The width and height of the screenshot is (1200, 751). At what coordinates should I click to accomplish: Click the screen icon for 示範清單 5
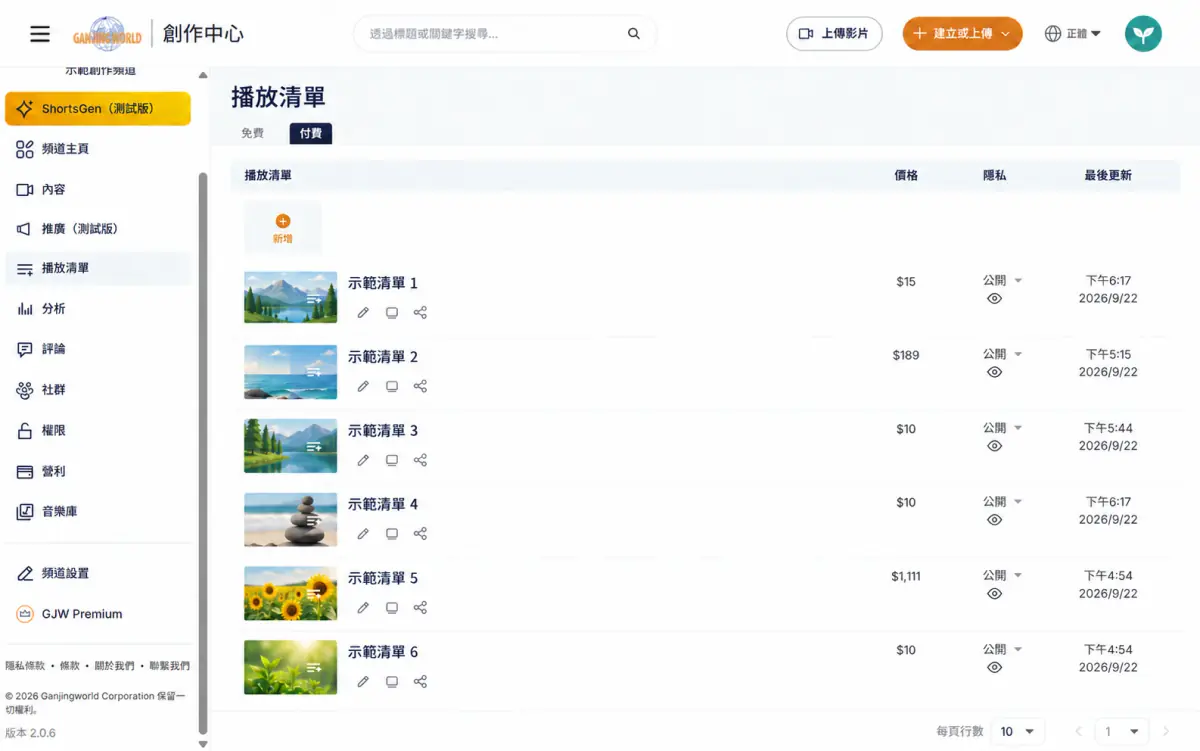(x=392, y=608)
